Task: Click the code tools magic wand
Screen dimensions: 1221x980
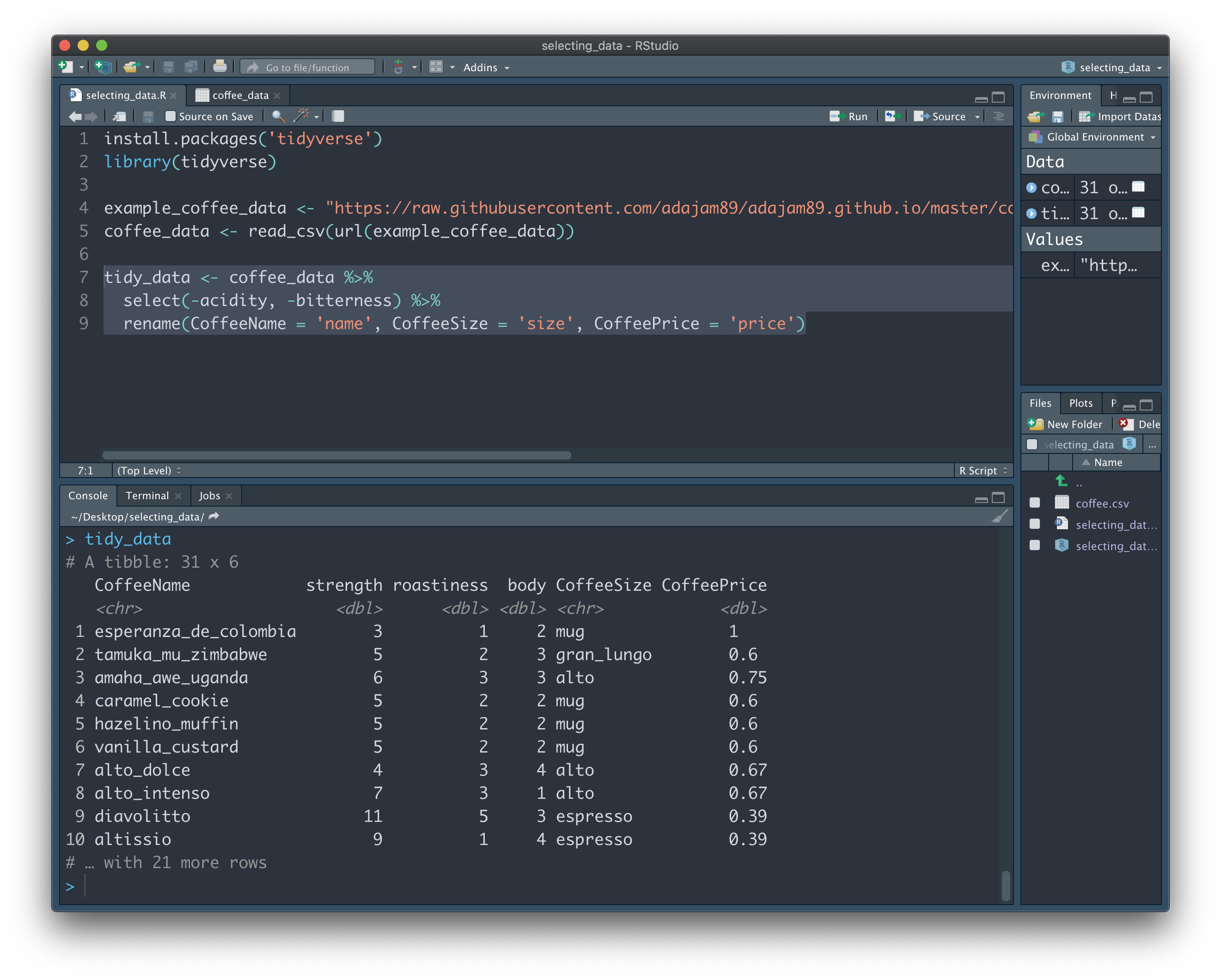Action: pos(301,116)
